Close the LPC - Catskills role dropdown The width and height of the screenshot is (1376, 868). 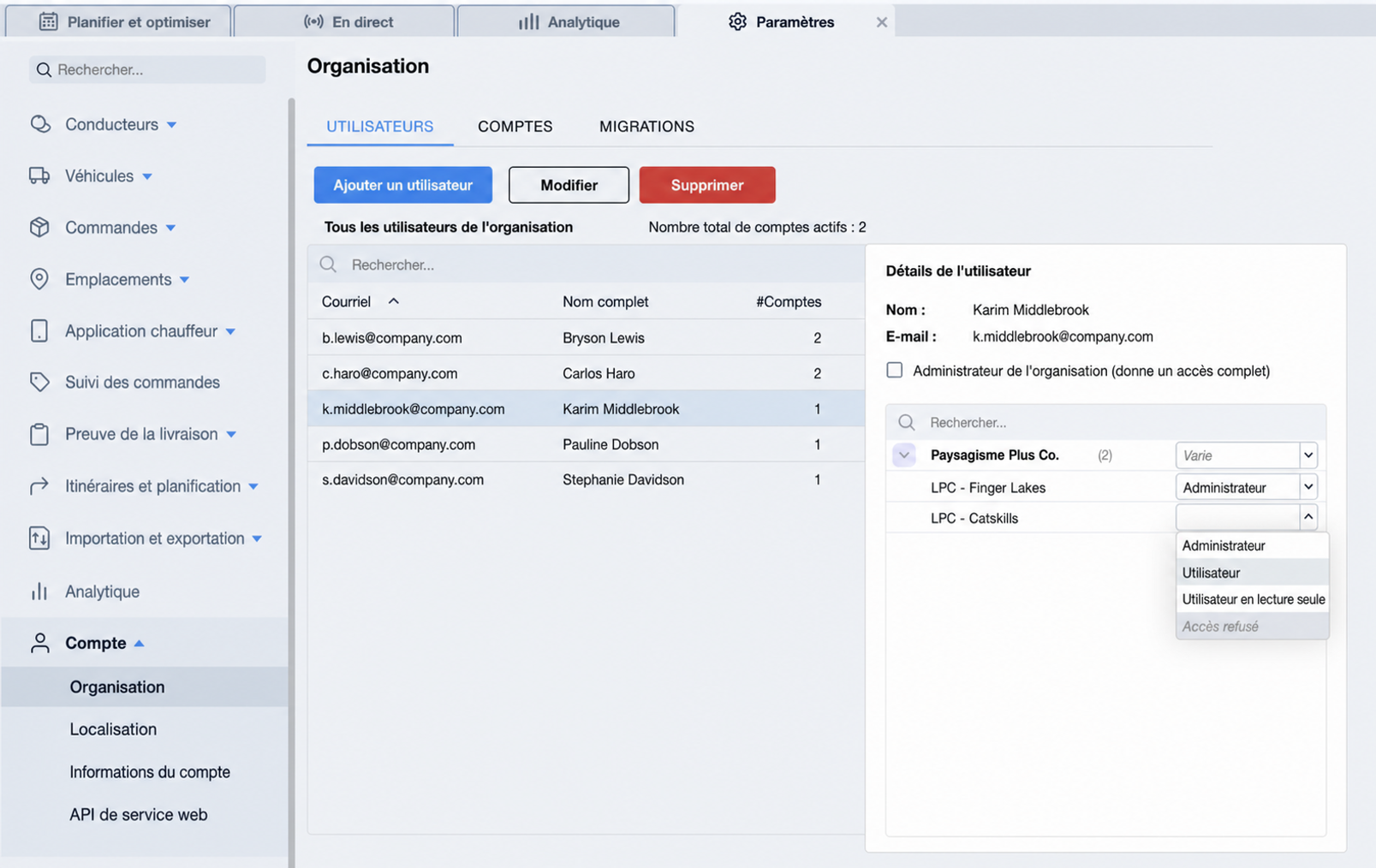(x=1308, y=517)
